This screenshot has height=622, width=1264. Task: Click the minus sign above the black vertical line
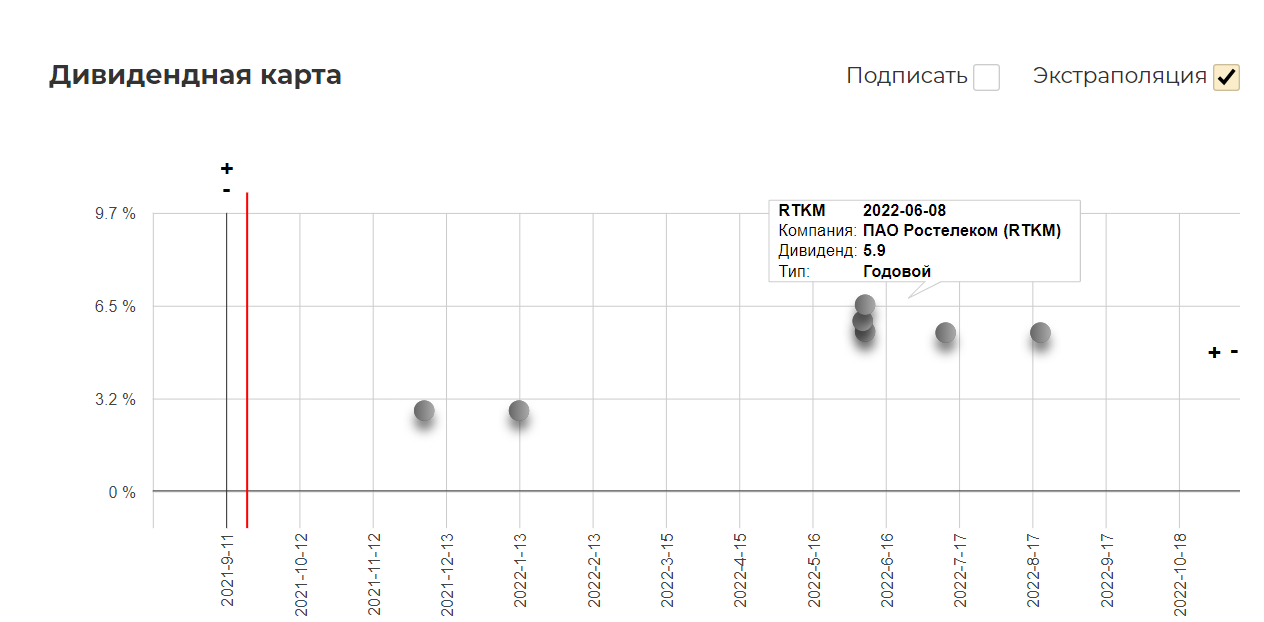tap(227, 190)
